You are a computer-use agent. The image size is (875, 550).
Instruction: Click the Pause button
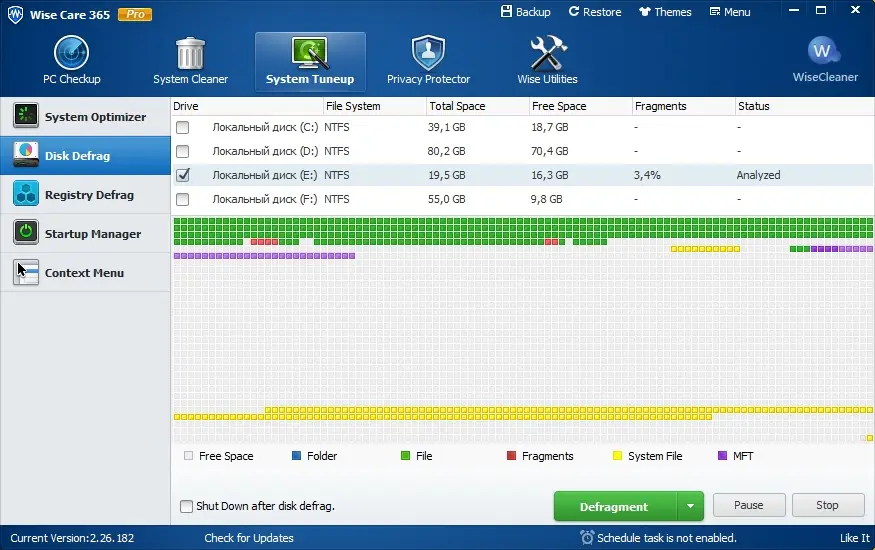749,505
